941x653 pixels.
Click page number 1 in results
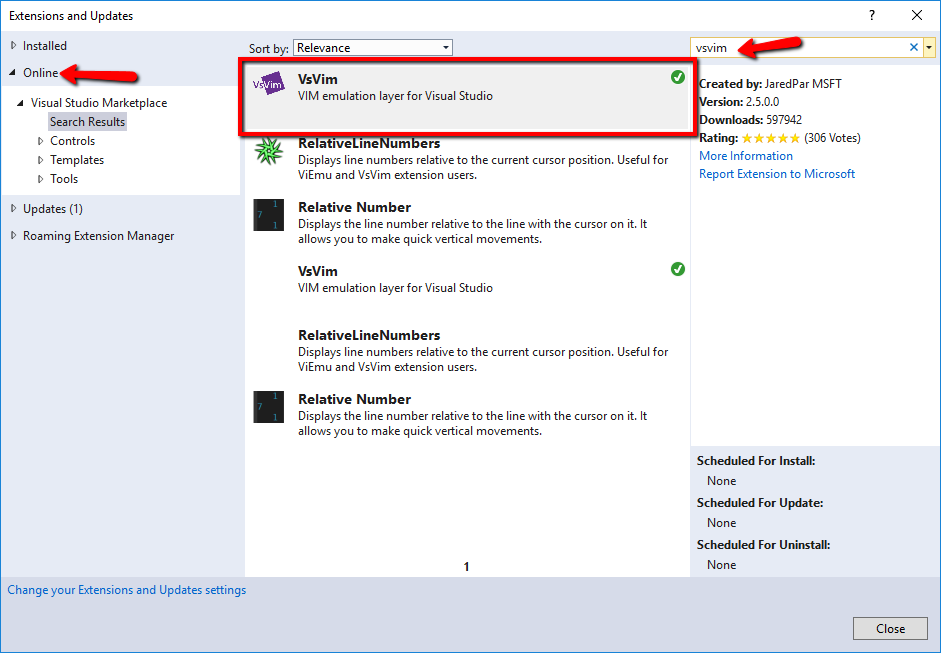coord(466,567)
